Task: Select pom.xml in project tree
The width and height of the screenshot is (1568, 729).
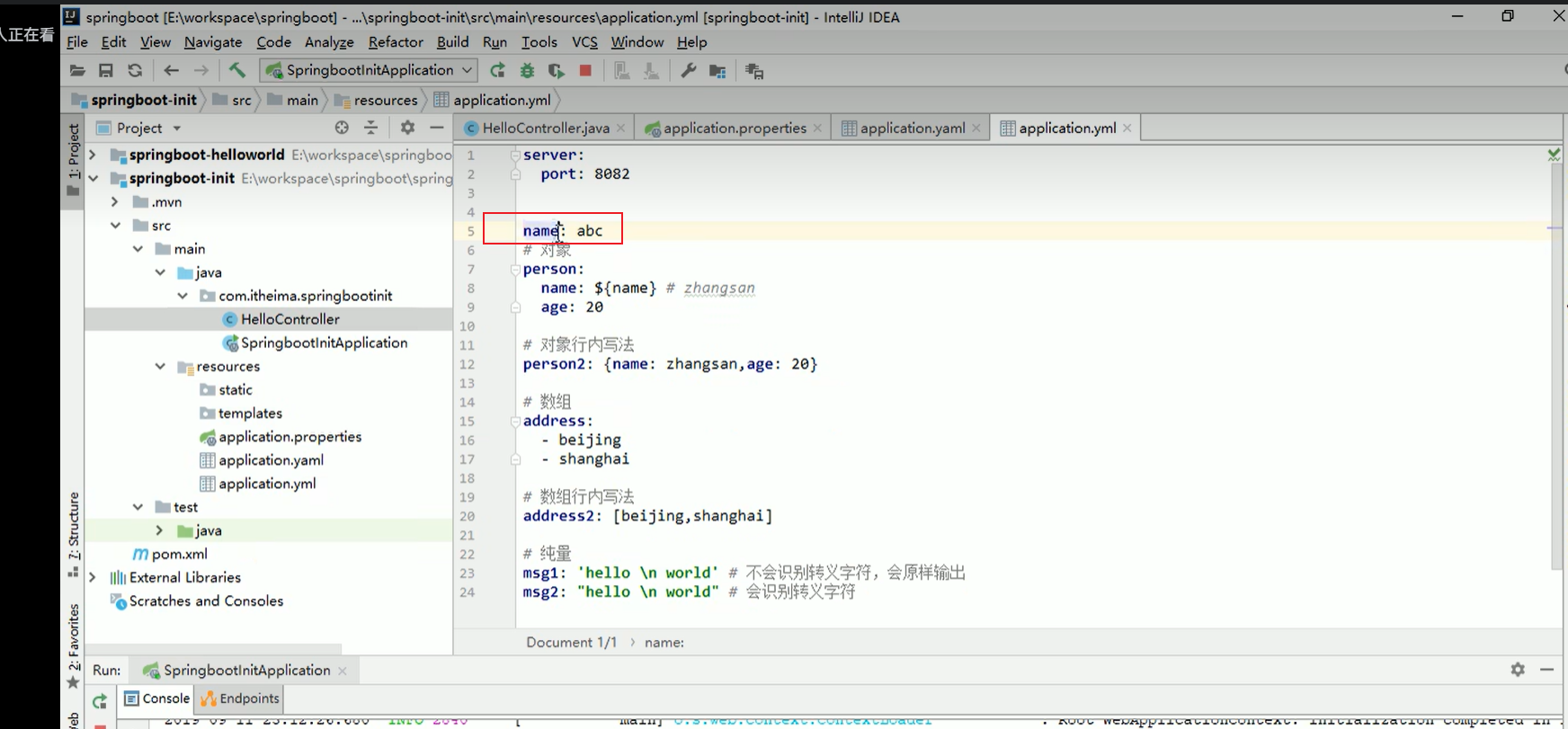Action: (170, 554)
